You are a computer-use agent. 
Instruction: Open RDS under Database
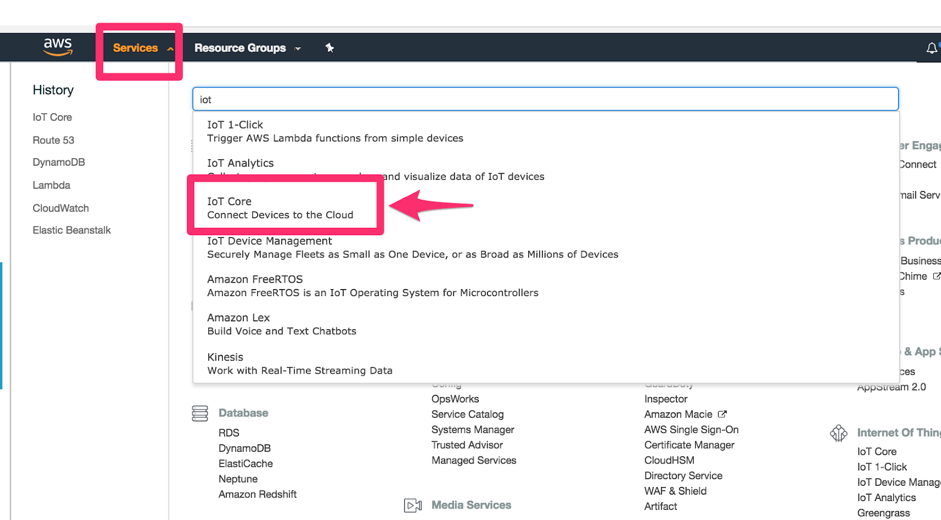click(x=228, y=433)
